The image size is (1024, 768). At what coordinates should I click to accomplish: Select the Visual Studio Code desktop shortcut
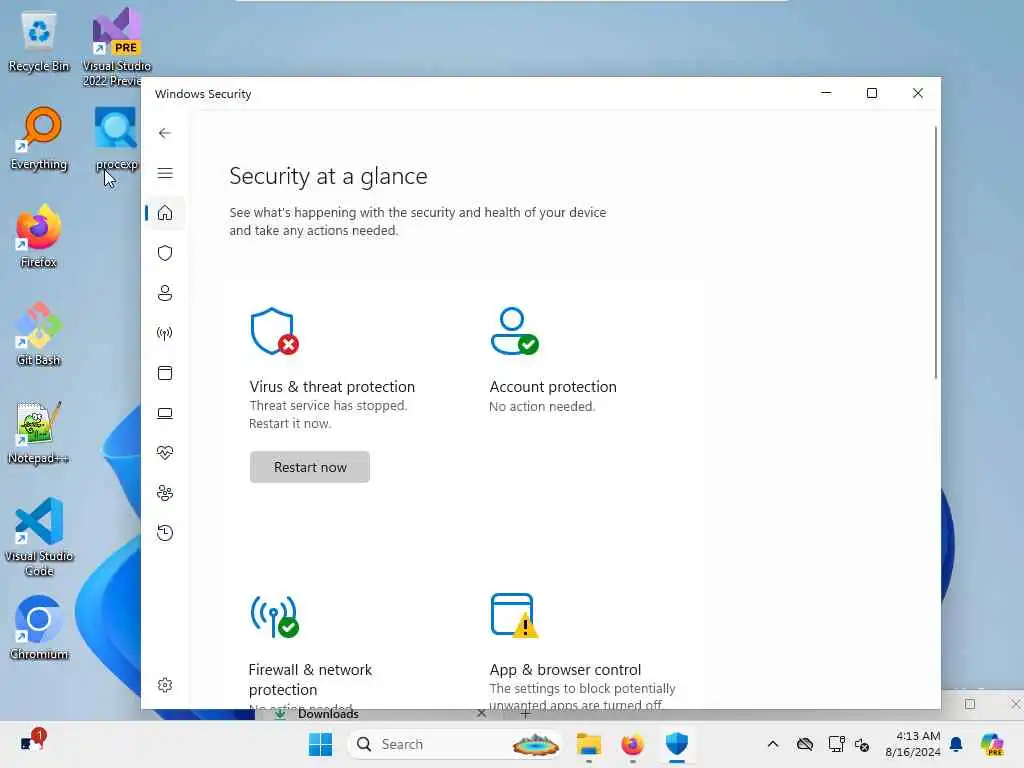[39, 537]
